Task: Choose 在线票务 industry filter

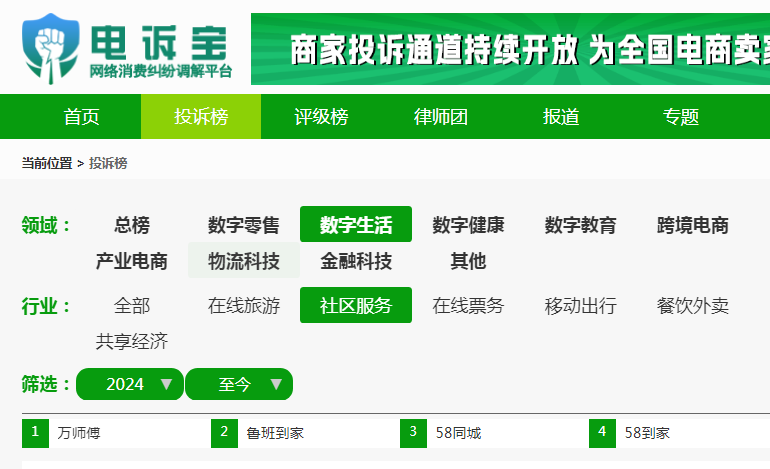Action: 468,305
